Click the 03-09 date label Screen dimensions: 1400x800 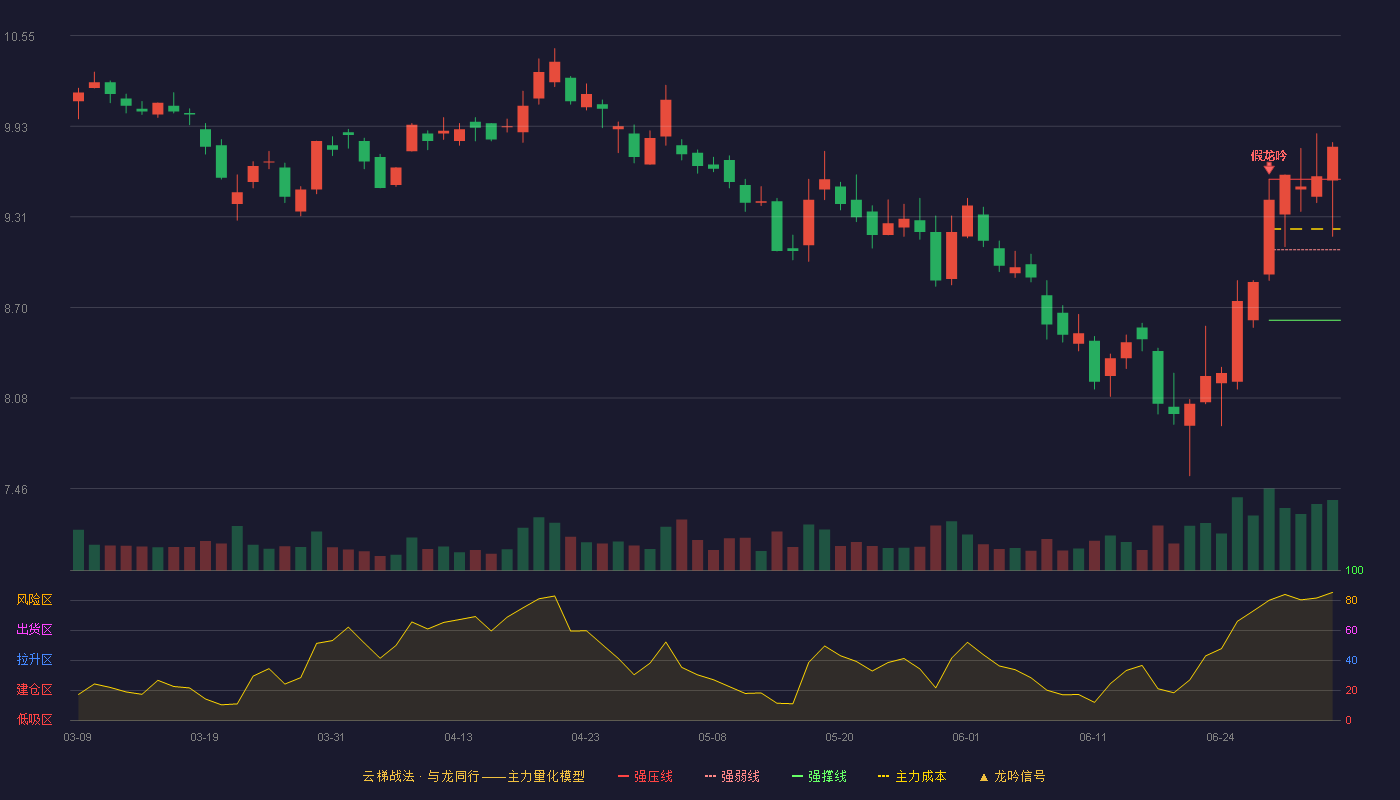pyautogui.click(x=78, y=737)
